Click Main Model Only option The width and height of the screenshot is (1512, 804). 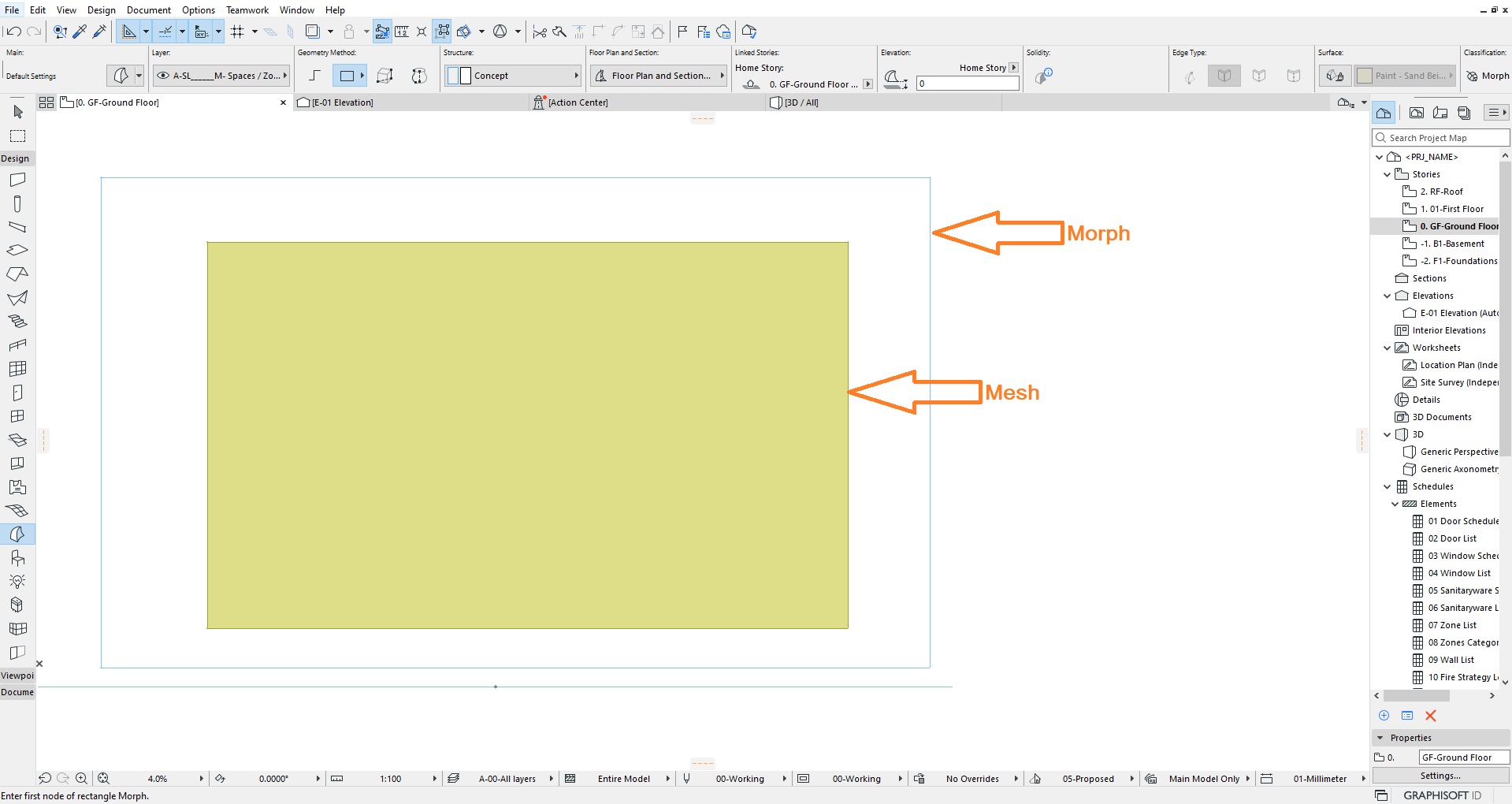(1204, 779)
